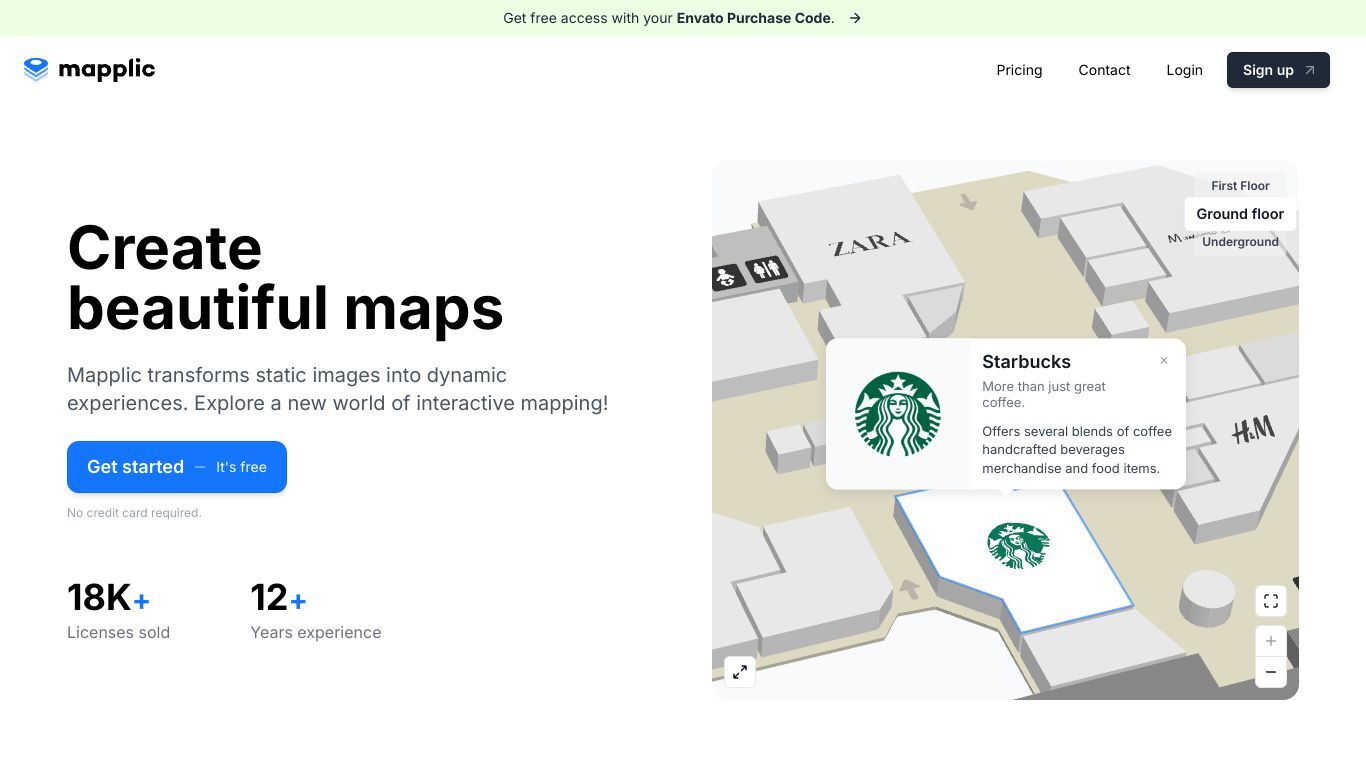Click the '12+' years figure
The image size is (1366, 768).
click(278, 598)
